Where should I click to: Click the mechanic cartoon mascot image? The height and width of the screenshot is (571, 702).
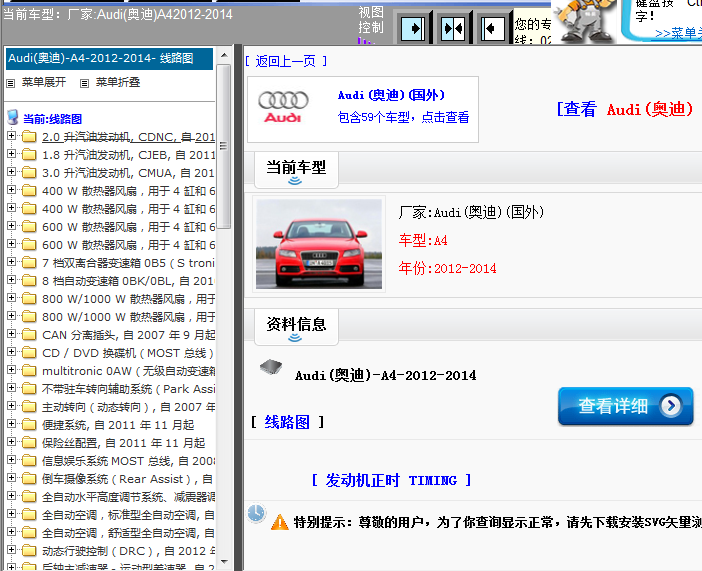(x=583, y=20)
